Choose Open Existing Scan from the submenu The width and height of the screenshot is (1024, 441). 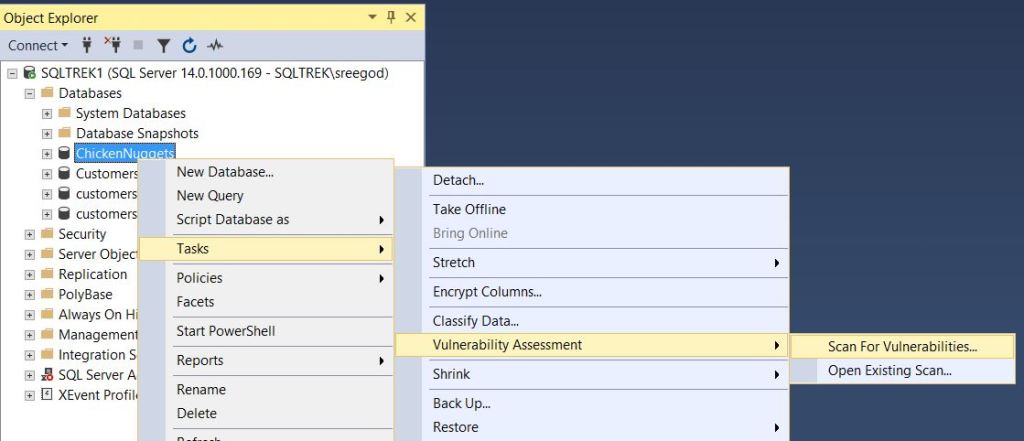pyautogui.click(x=889, y=370)
